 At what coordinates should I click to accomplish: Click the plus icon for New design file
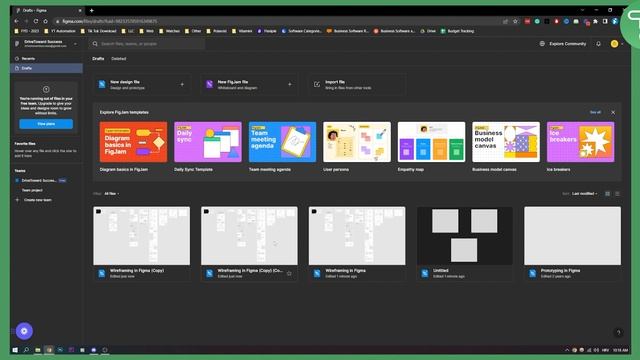point(182,84)
